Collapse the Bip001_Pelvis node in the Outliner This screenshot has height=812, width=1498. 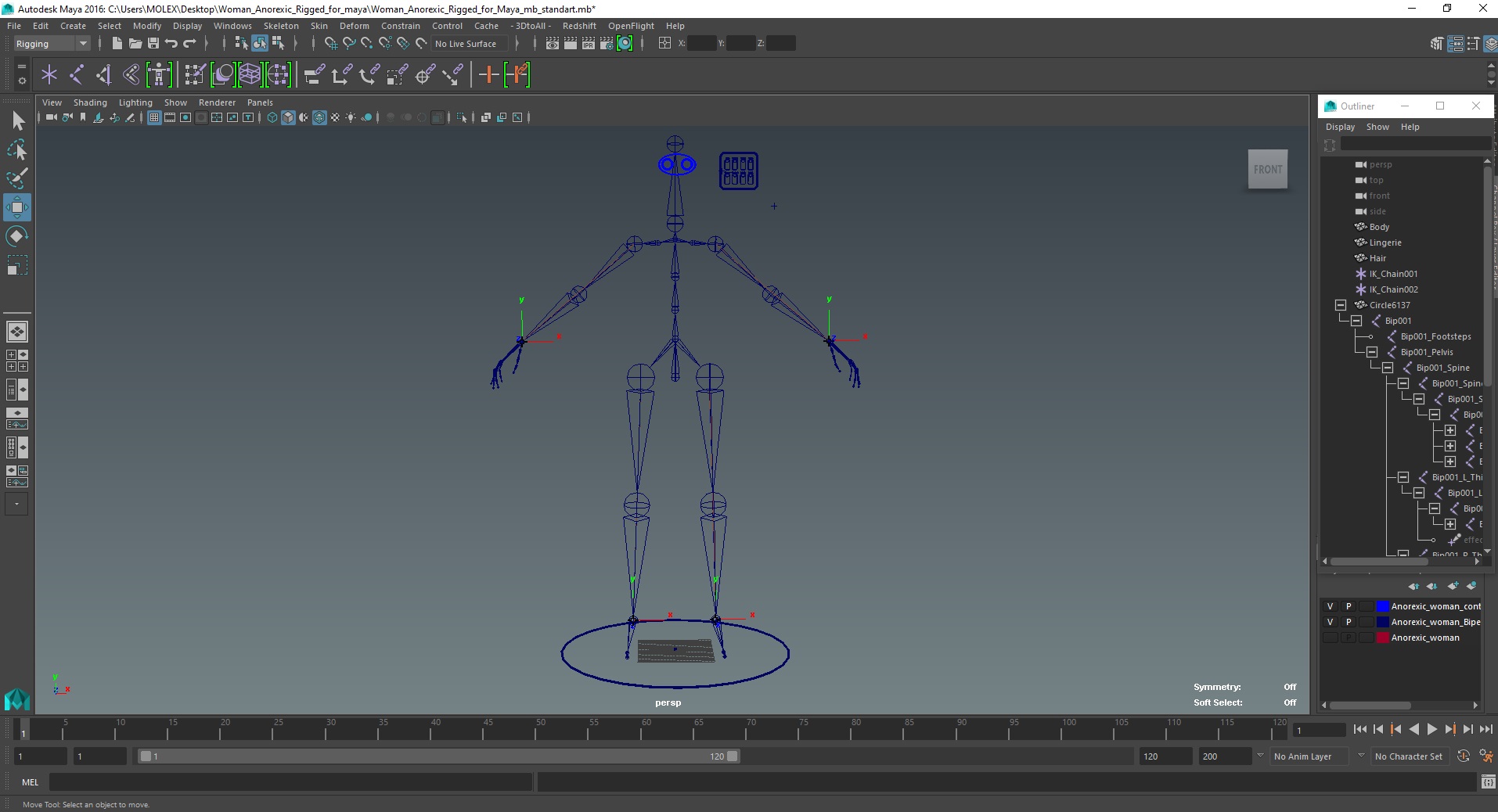coord(1372,352)
